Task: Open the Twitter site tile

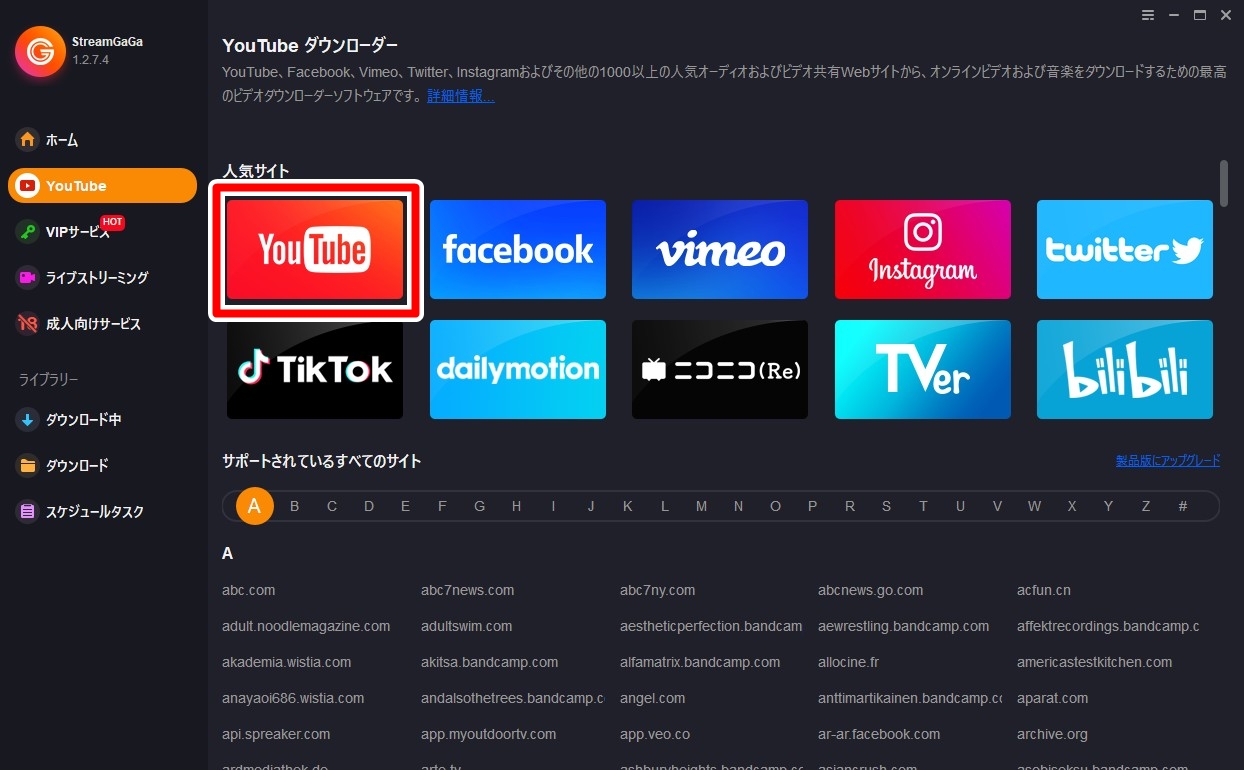Action: [x=1125, y=250]
